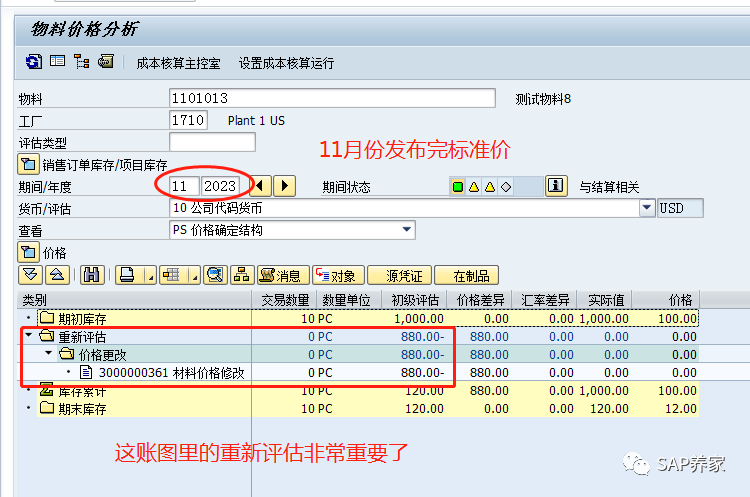The width and height of the screenshot is (750, 497).
Task: Collapse the 重新评估 node arrow
Action: [29, 335]
